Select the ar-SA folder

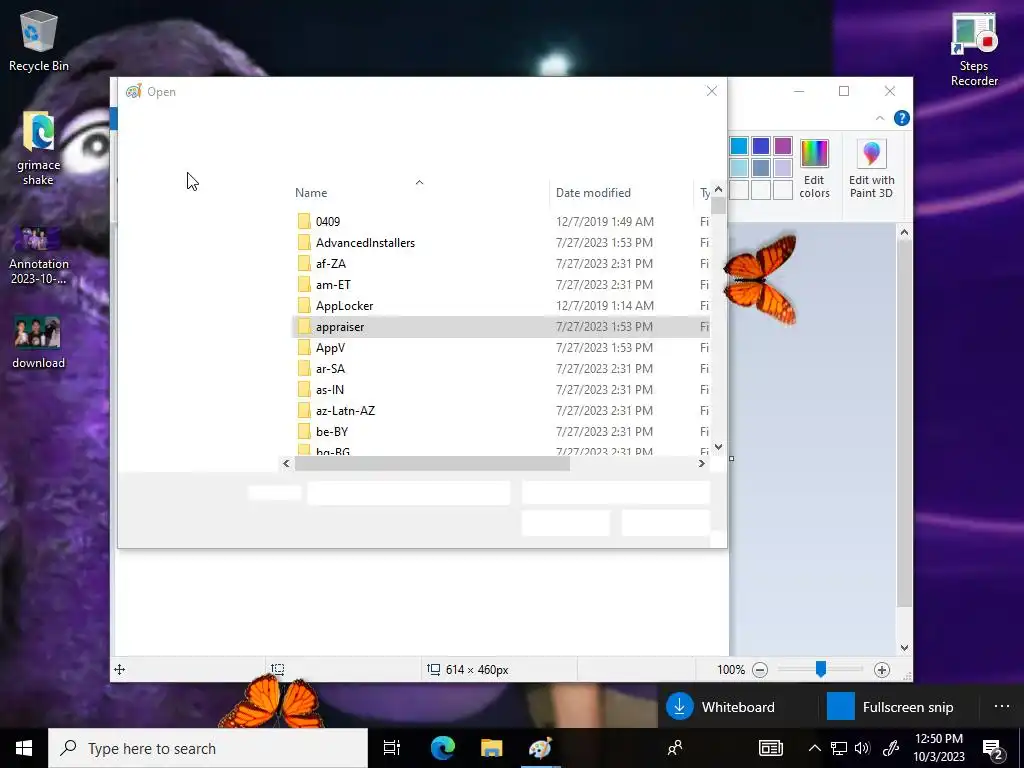tap(501, 368)
